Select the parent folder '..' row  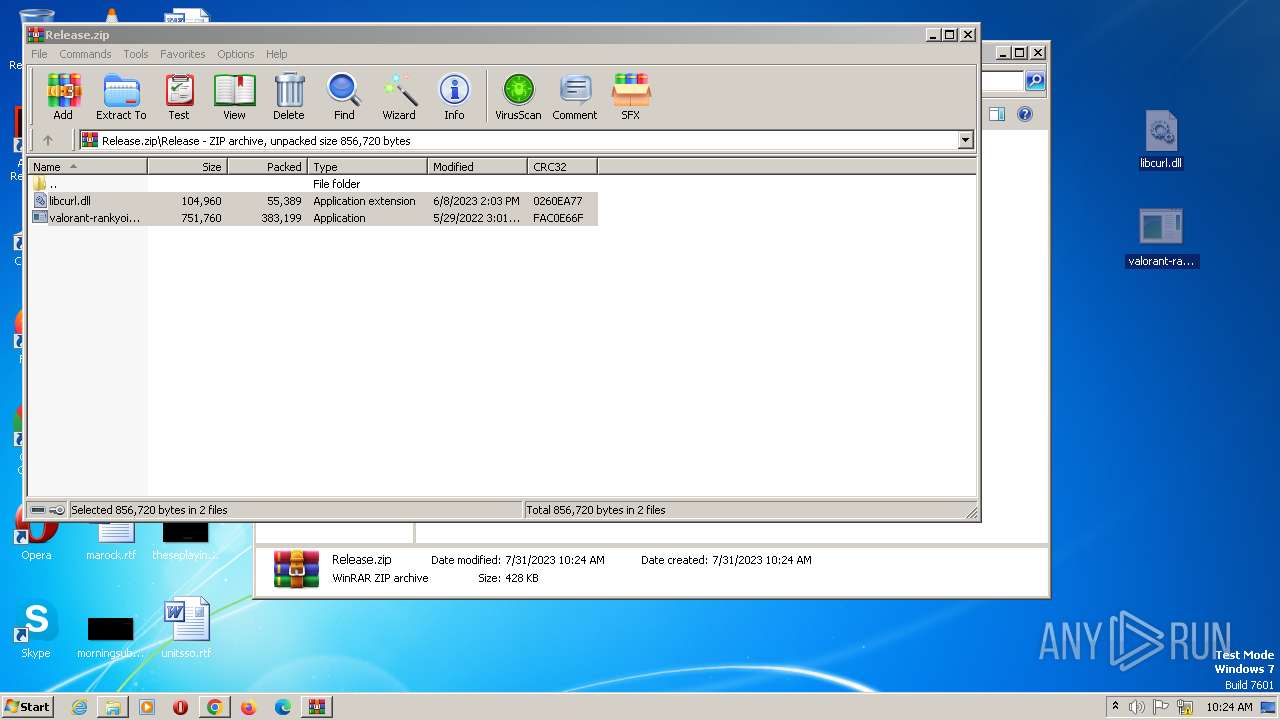coord(314,184)
